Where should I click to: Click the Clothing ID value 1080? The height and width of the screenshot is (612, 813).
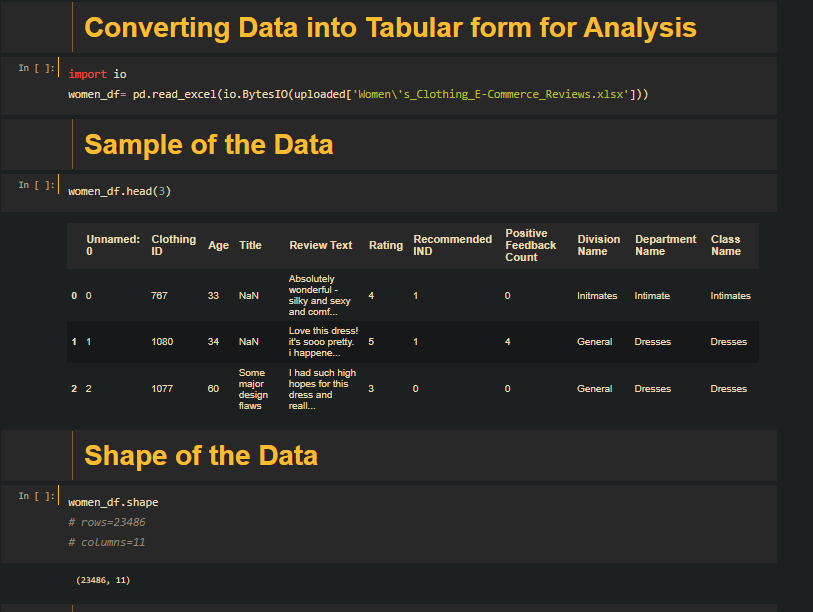[162, 342]
